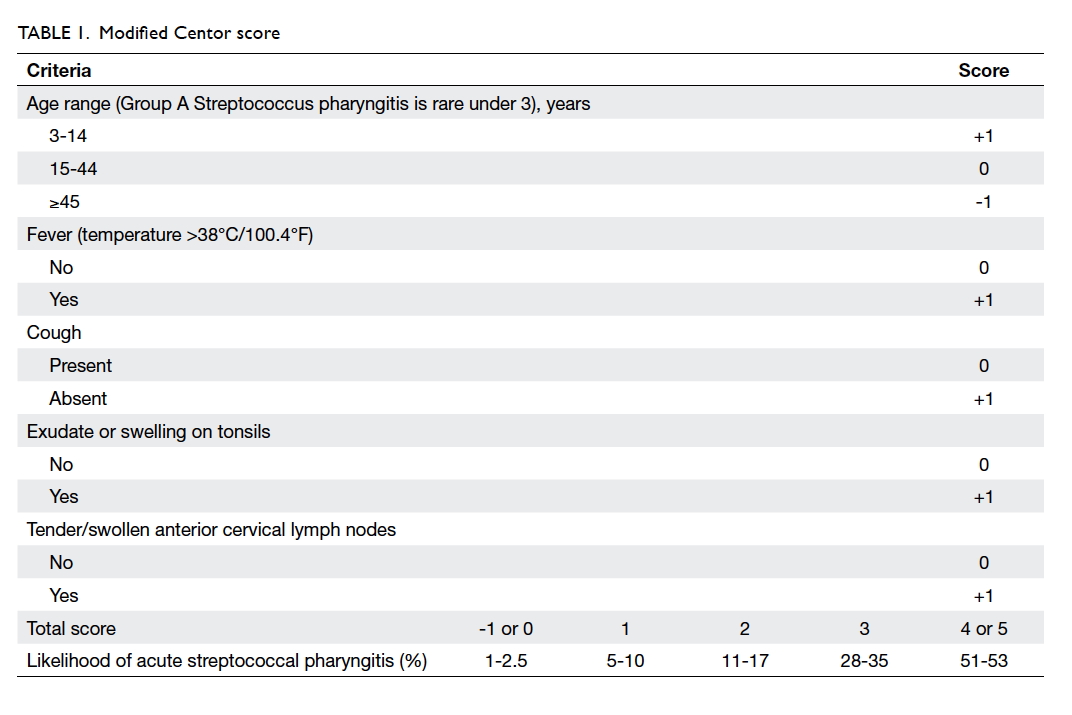
Task: Click the 5-10 likelihood value
Action: pyautogui.click(x=625, y=660)
